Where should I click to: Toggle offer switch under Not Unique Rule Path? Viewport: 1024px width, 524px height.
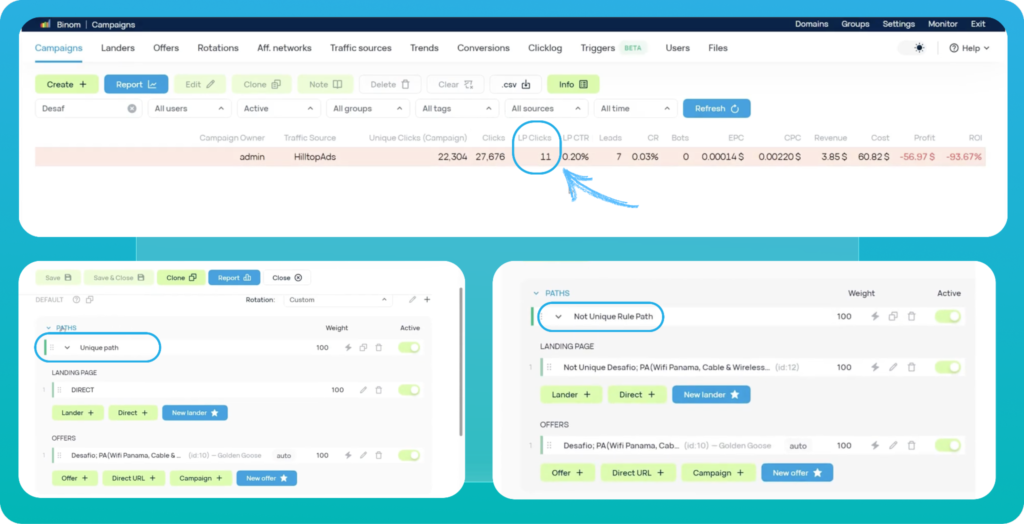click(x=948, y=445)
